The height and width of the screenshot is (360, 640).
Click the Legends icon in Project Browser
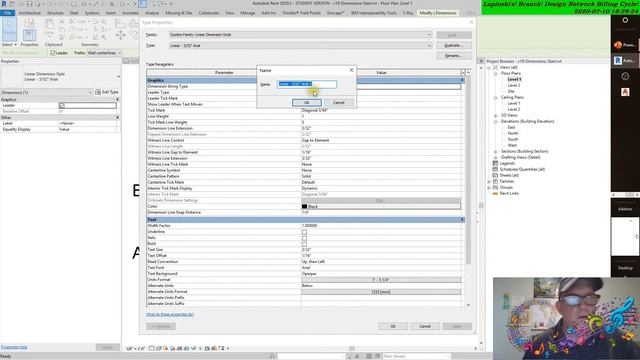pos(495,163)
